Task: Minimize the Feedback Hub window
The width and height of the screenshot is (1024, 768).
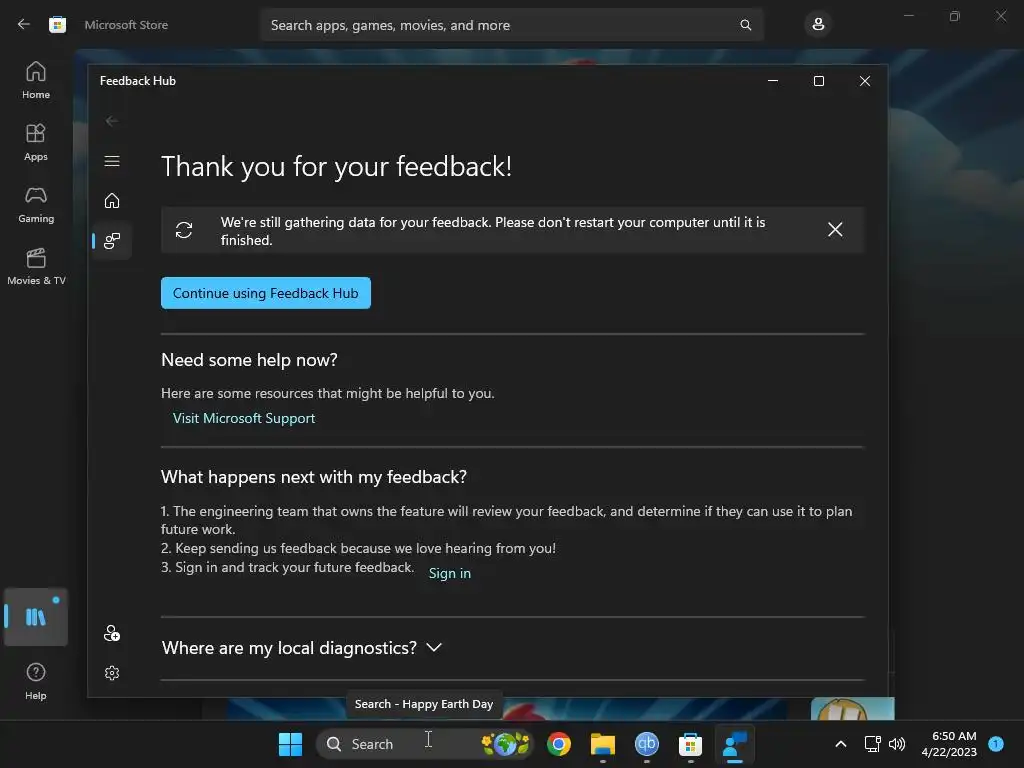Action: pyautogui.click(x=773, y=81)
